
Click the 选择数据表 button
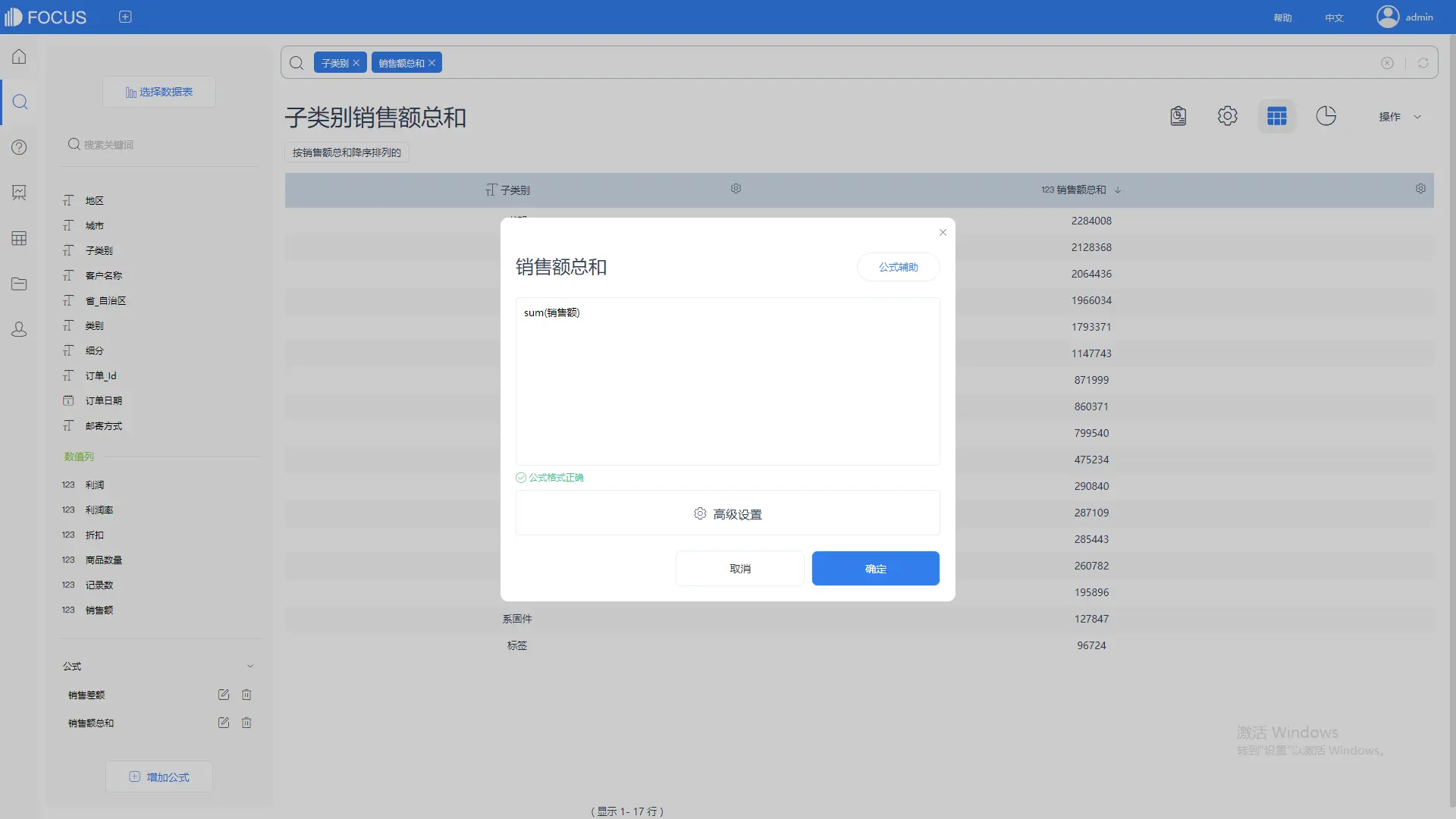159,92
